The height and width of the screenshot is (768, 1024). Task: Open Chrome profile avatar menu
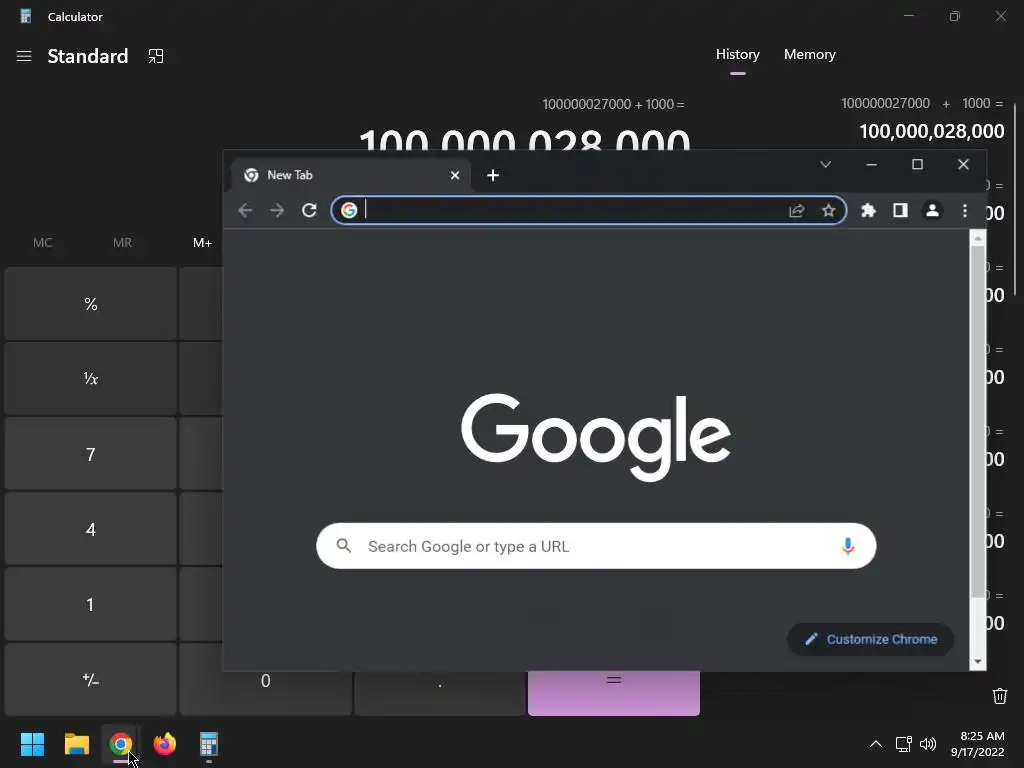(932, 210)
